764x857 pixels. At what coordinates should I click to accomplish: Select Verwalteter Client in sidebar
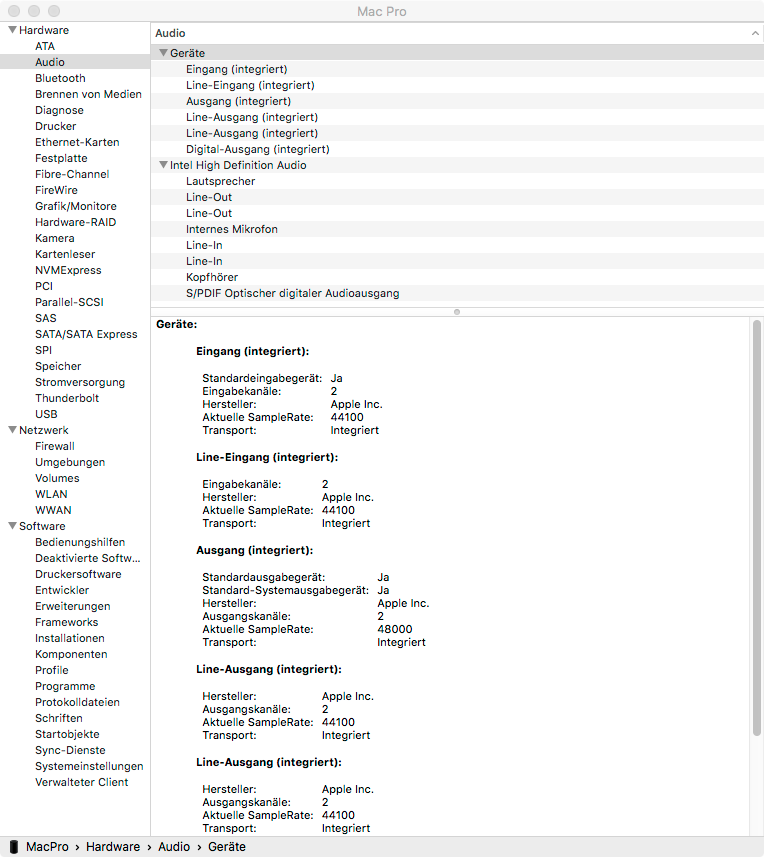point(81,782)
